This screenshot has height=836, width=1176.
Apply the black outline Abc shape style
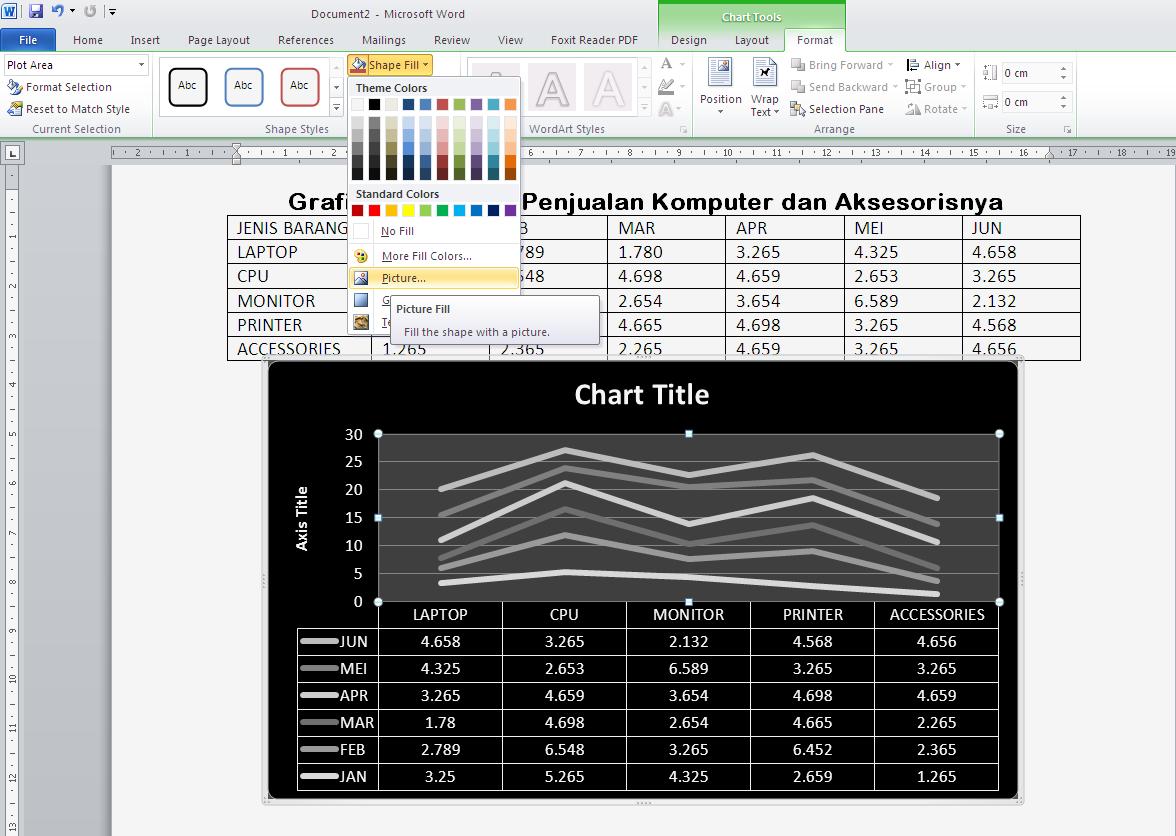(x=188, y=86)
